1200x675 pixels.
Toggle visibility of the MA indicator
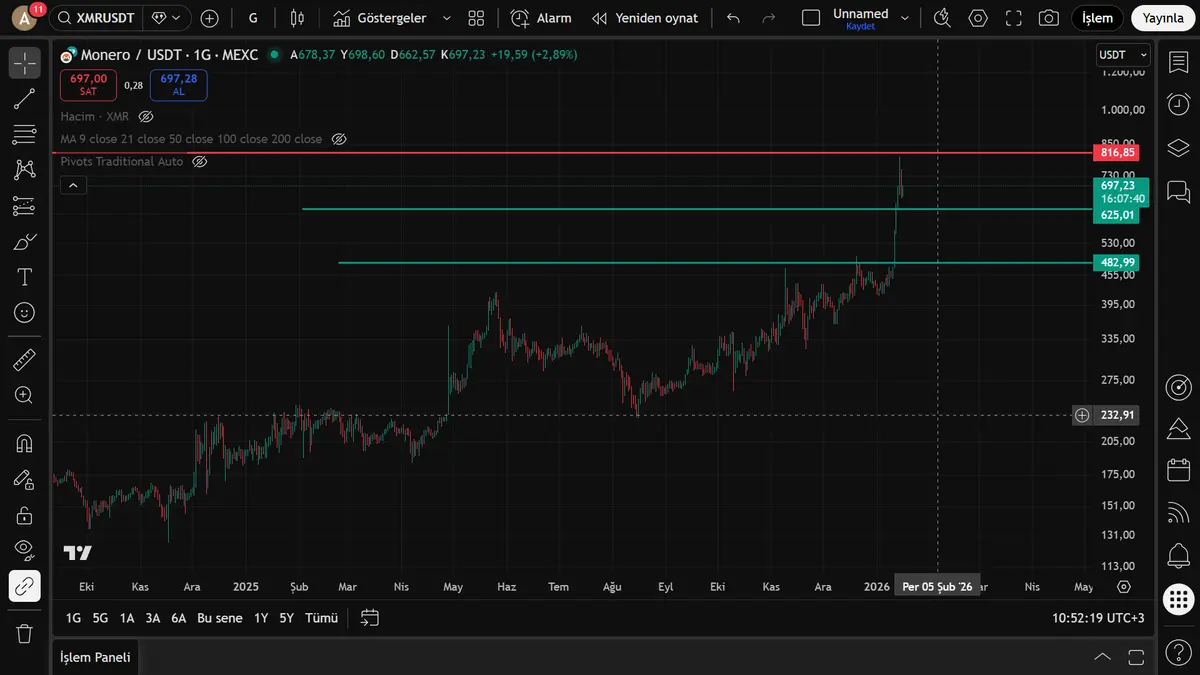pyautogui.click(x=338, y=139)
